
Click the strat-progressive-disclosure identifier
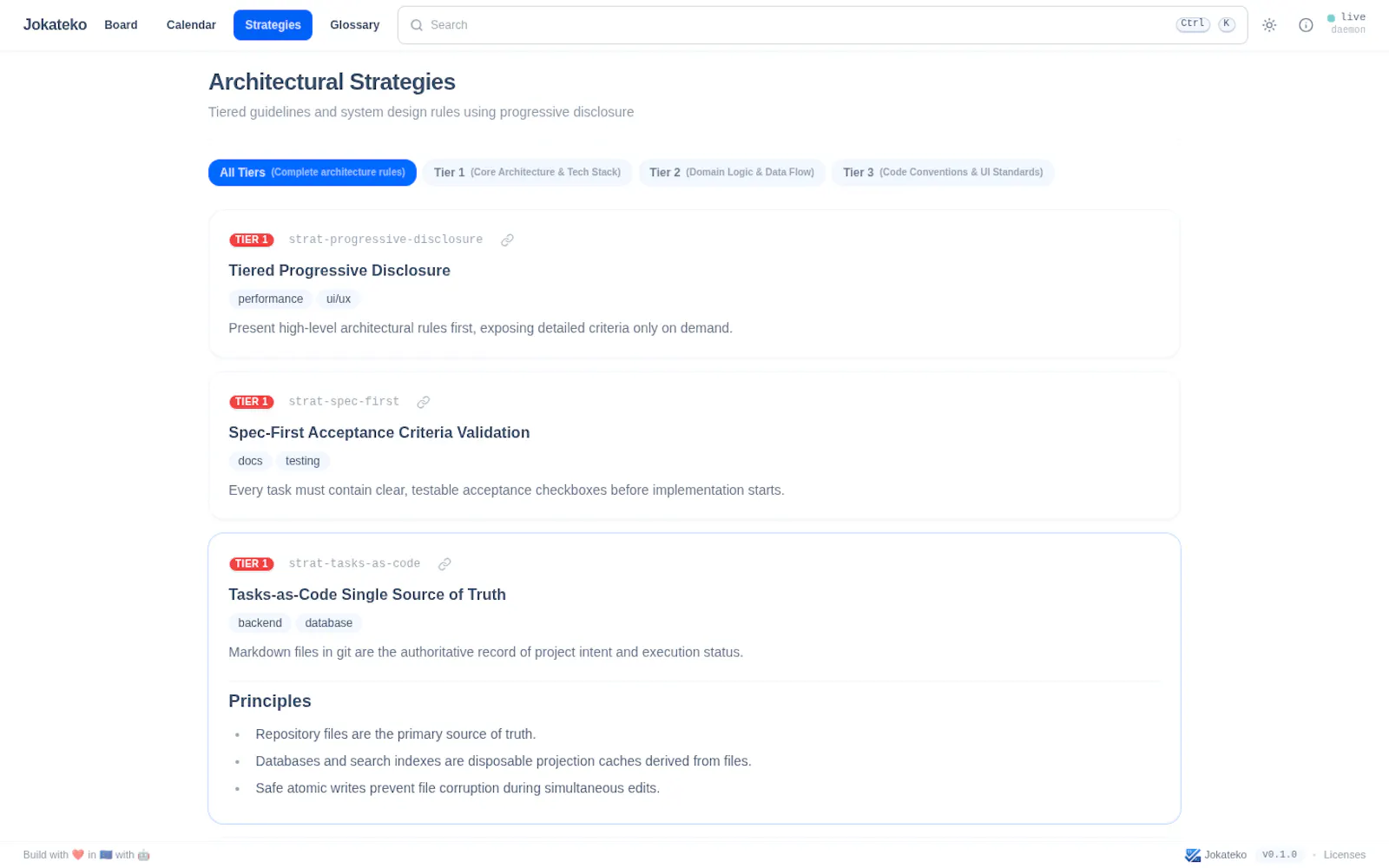[x=385, y=240]
